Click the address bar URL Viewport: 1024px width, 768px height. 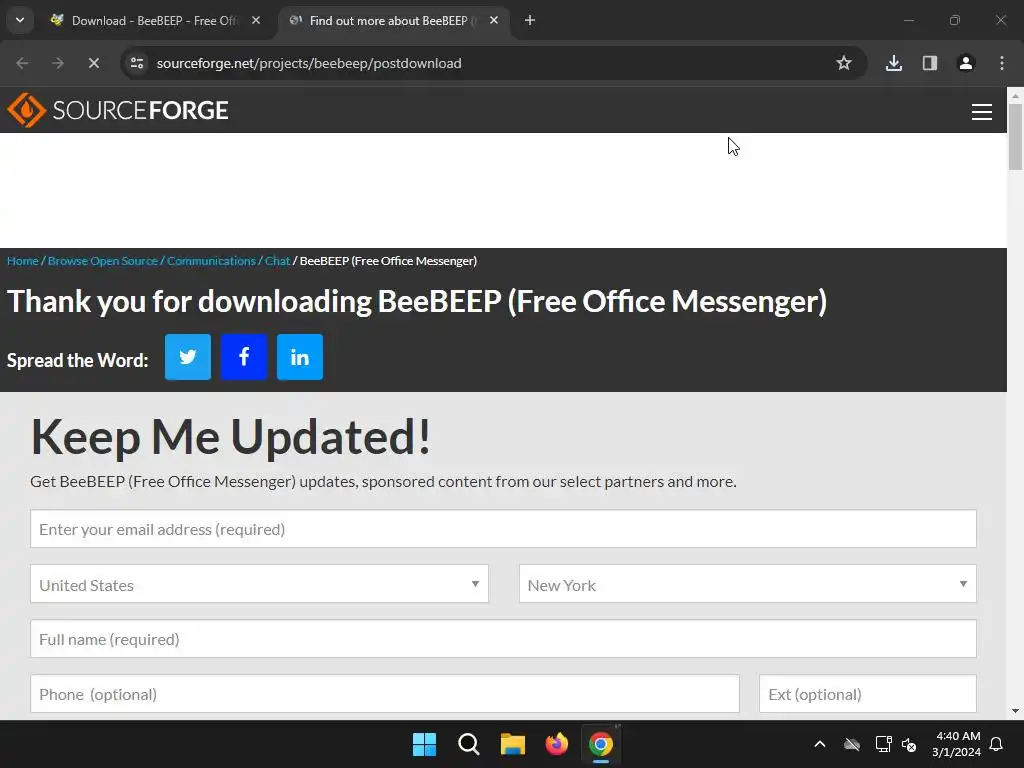(309, 63)
